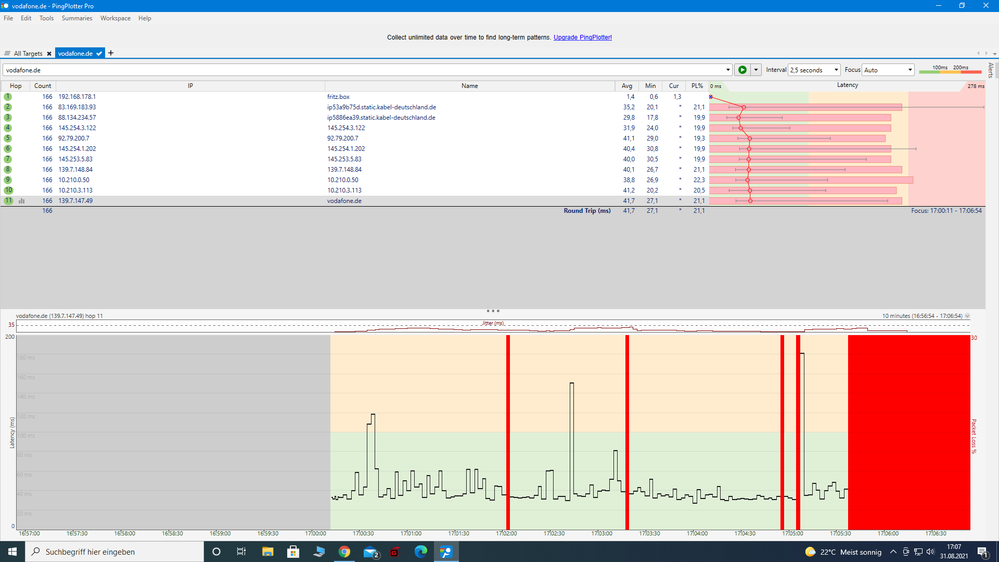Click the Avg column header
The height and width of the screenshot is (562, 999).
[627, 86]
